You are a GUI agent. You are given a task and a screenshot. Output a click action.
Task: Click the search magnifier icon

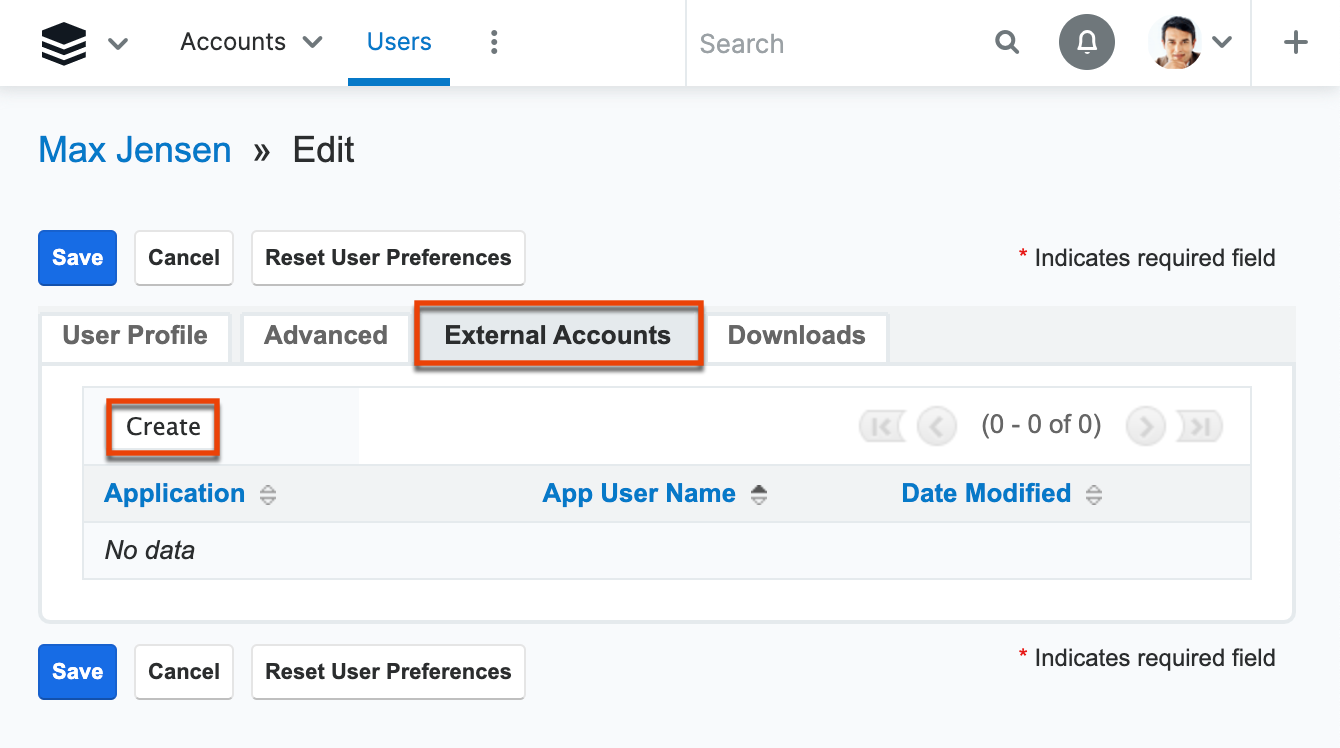(x=1007, y=43)
